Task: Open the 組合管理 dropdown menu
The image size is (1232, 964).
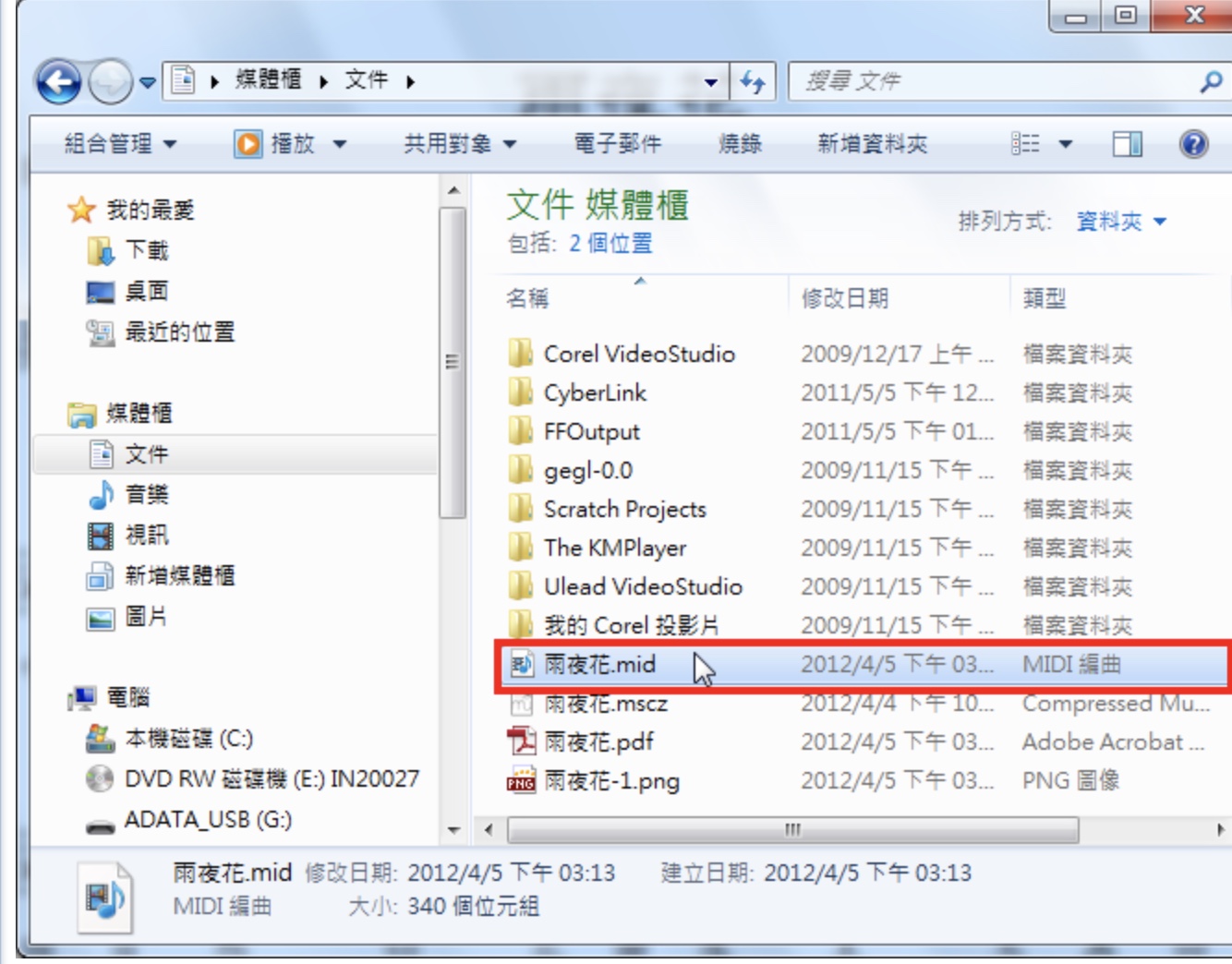Action: [120, 144]
